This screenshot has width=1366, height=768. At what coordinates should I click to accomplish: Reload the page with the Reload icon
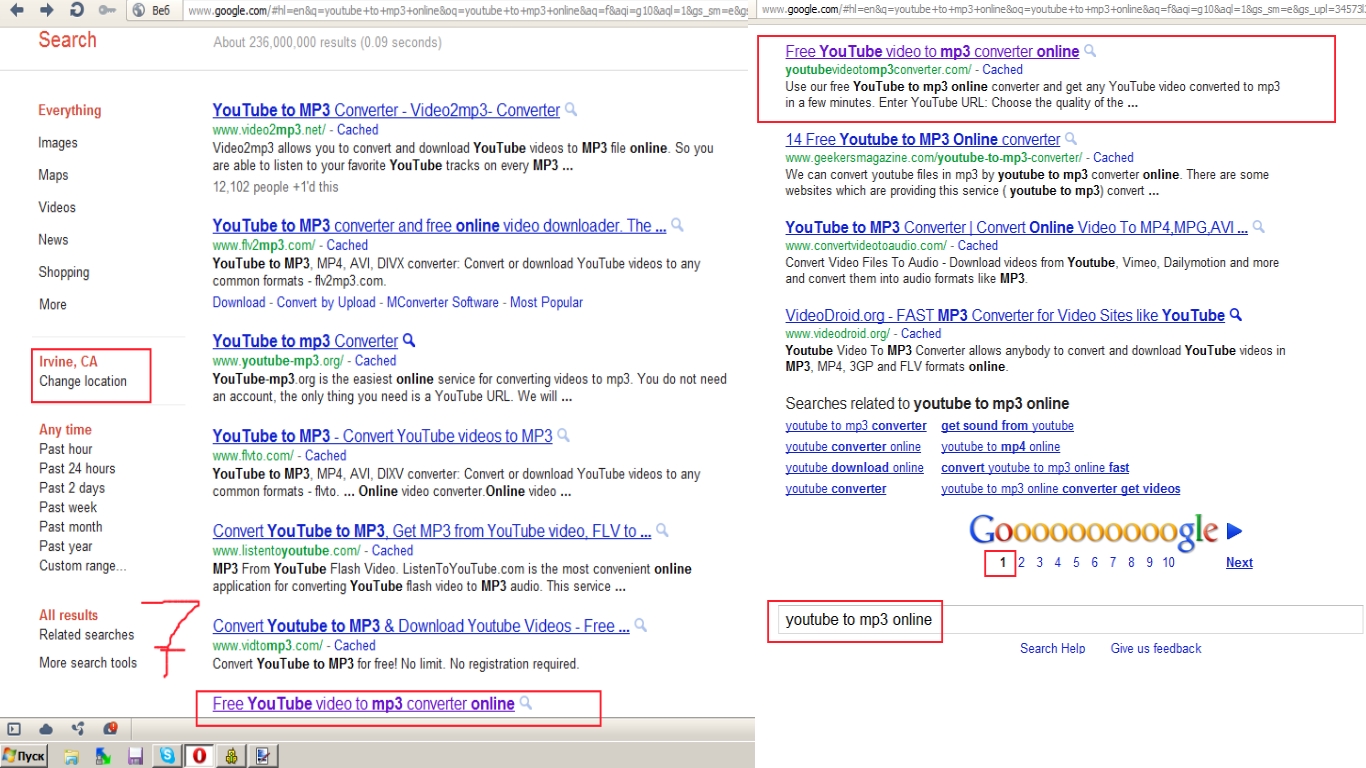pyautogui.click(x=77, y=10)
